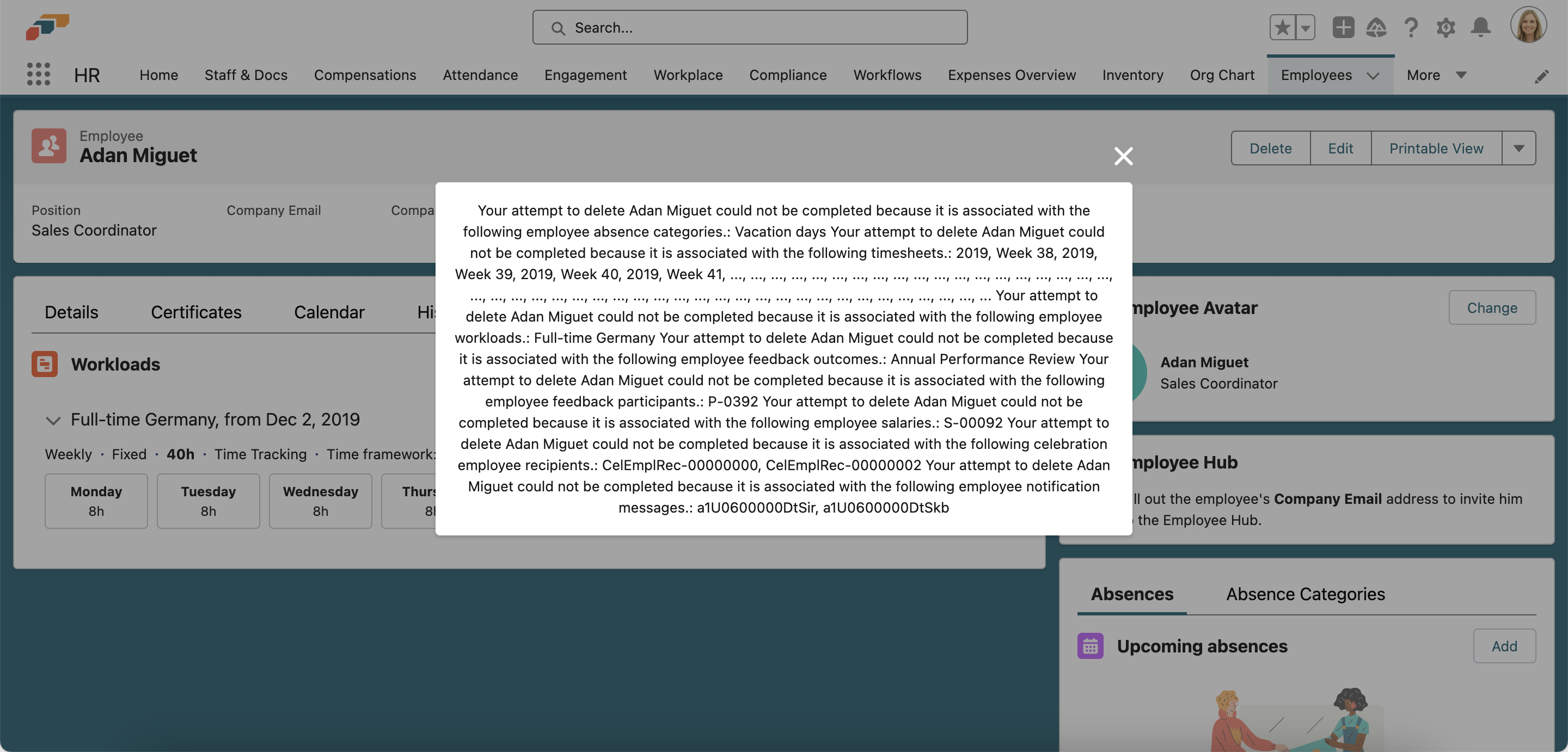This screenshot has width=1568, height=752.
Task: Open the notifications bell
Action: pyautogui.click(x=1480, y=27)
